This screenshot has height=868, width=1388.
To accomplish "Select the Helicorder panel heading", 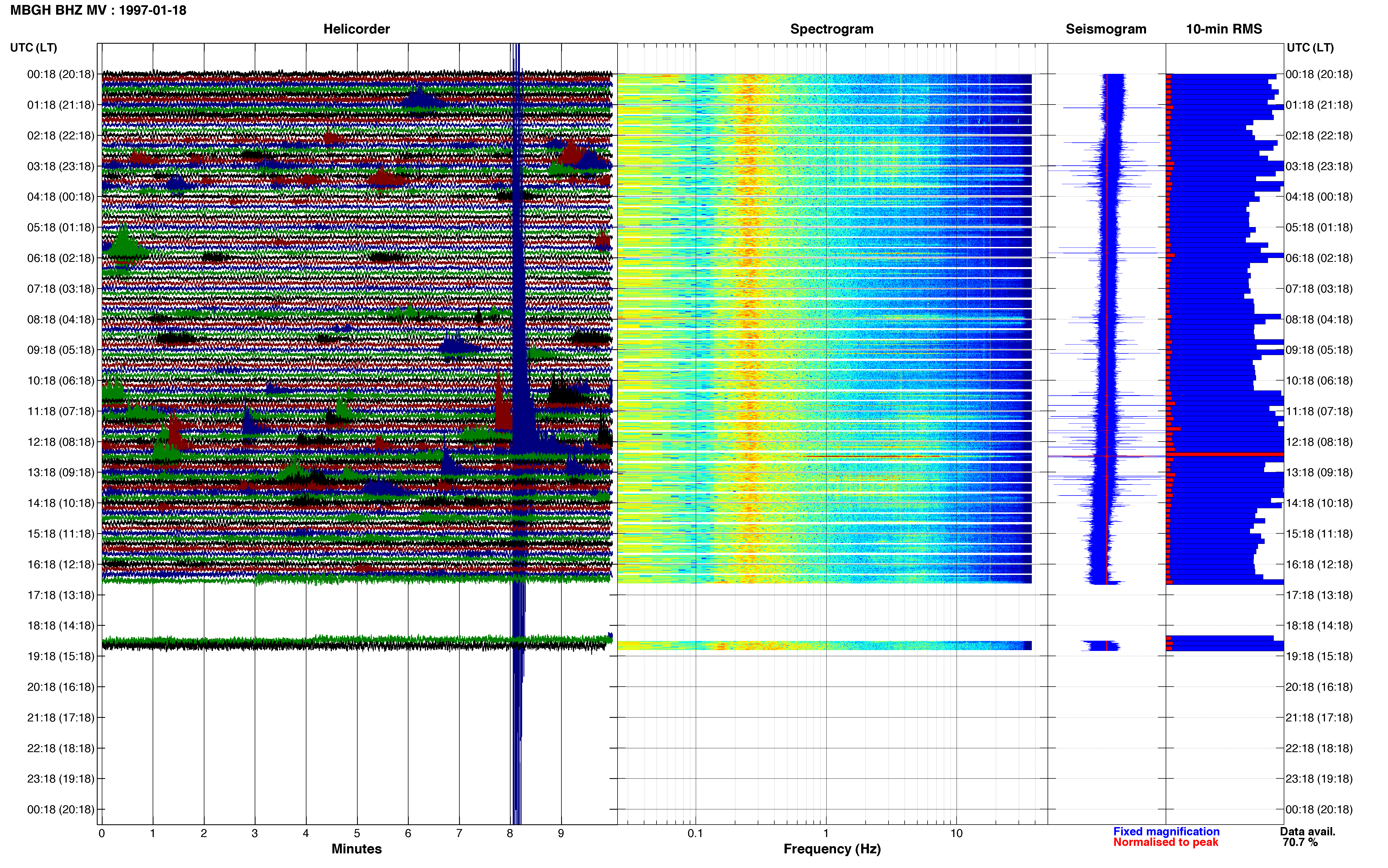I will coord(356,29).
